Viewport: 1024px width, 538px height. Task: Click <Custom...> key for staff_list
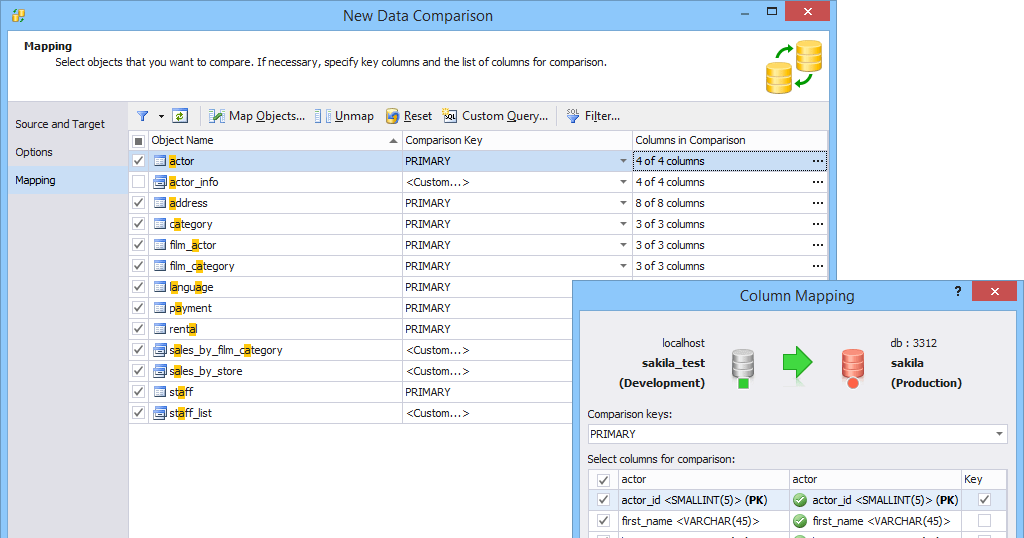point(438,413)
